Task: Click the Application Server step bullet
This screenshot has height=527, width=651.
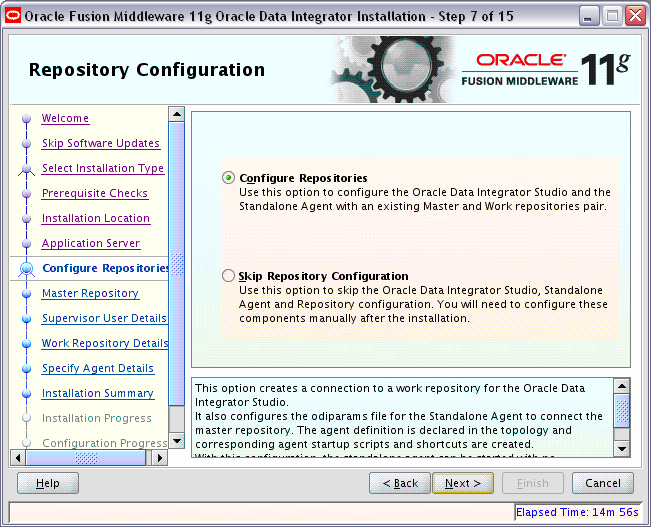Action: point(27,243)
